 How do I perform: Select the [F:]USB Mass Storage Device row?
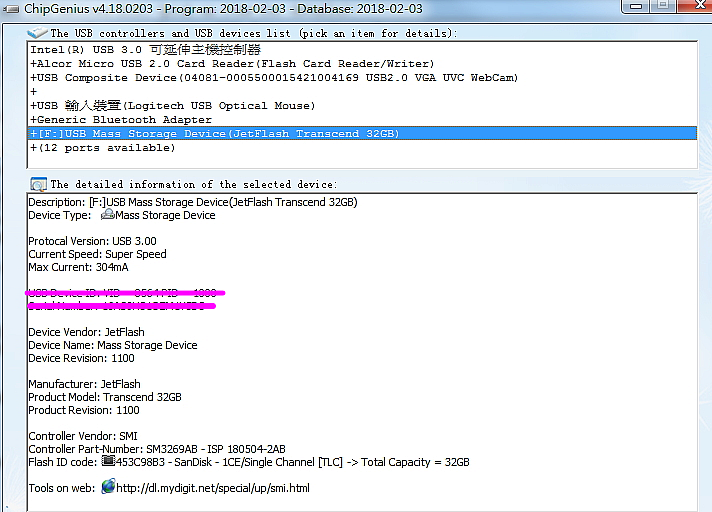(x=362, y=133)
